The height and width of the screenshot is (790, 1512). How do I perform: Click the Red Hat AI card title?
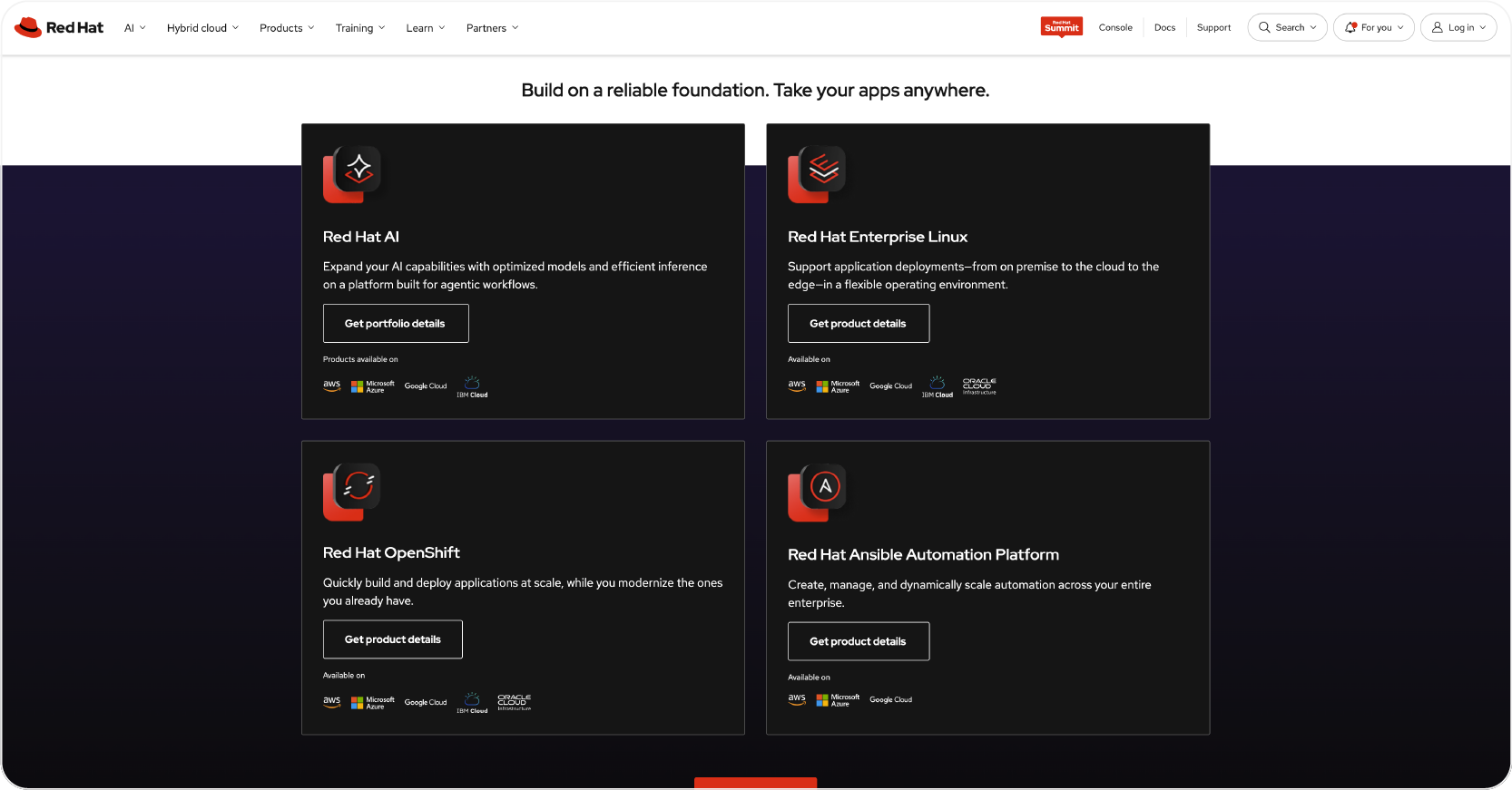(361, 237)
